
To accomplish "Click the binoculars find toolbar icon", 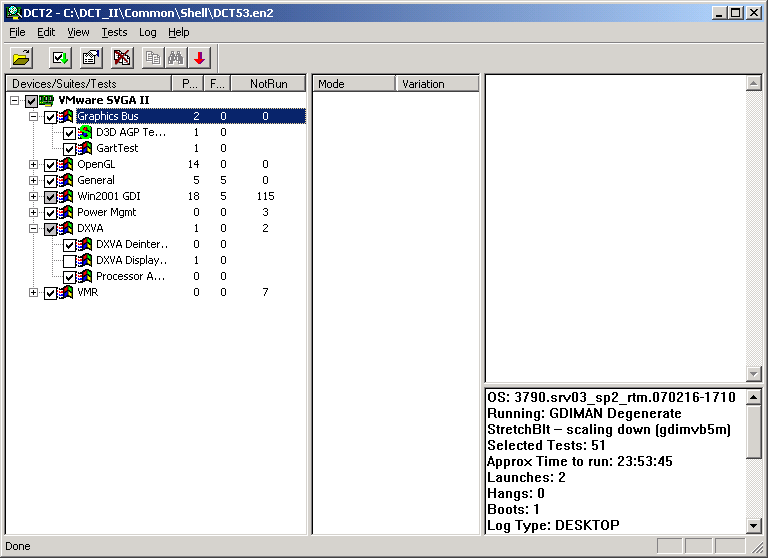I will [x=175, y=58].
